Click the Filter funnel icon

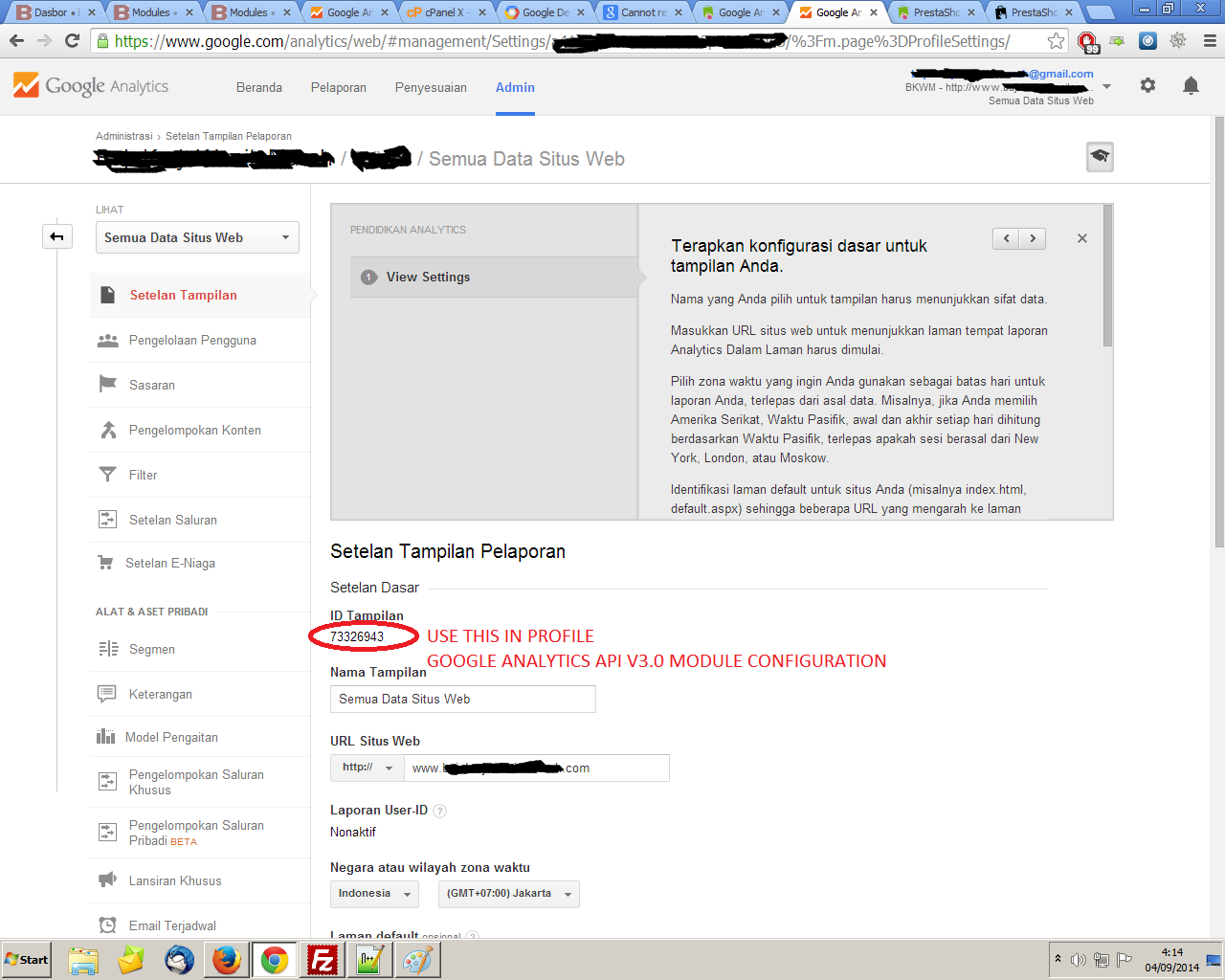tap(108, 475)
